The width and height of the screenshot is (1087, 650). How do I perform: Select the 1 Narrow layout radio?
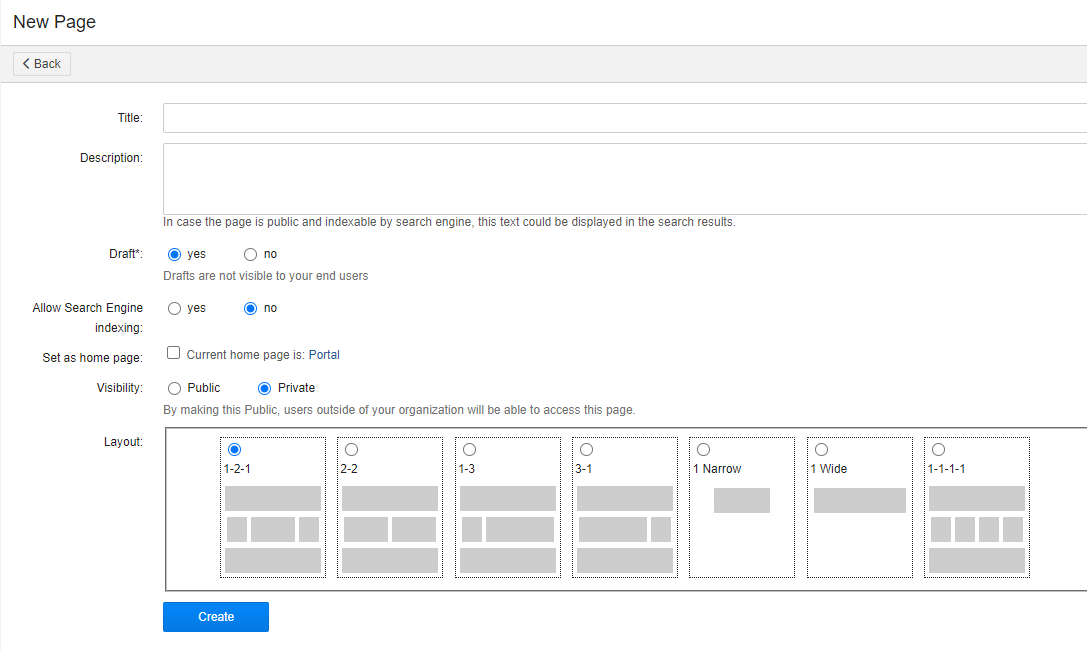pos(704,450)
